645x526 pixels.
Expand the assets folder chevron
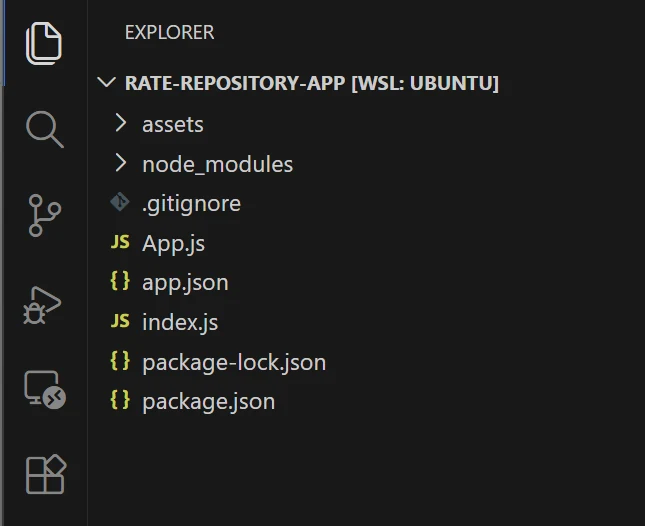tap(121, 123)
